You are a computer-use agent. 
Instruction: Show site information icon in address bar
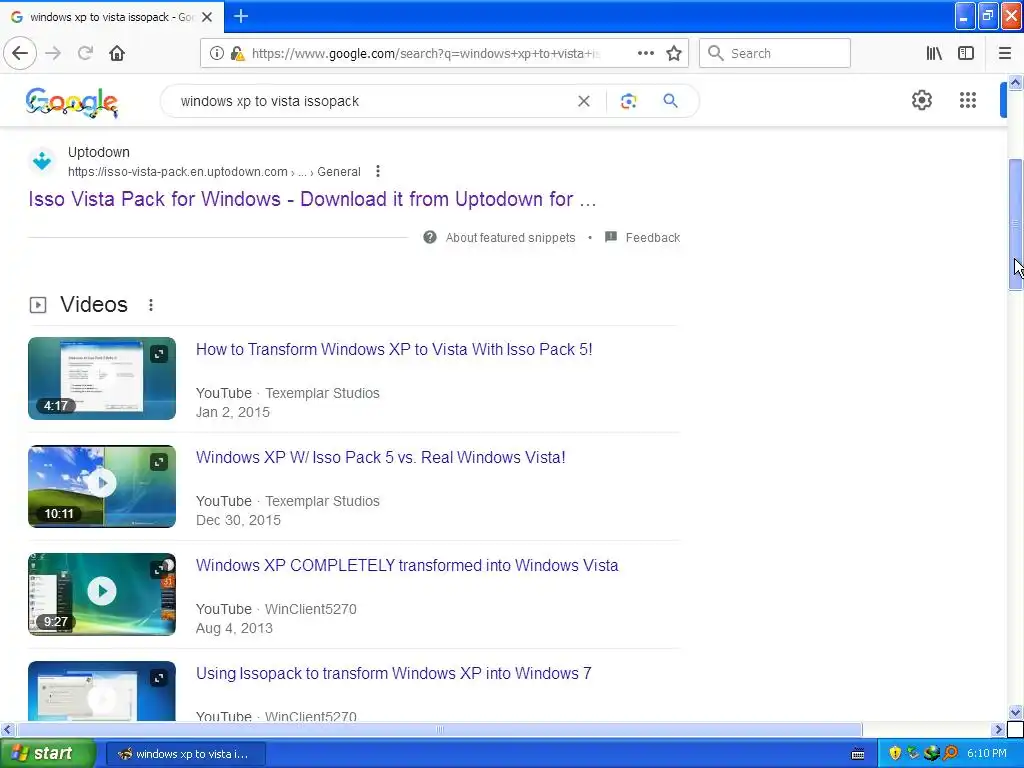[217, 54]
